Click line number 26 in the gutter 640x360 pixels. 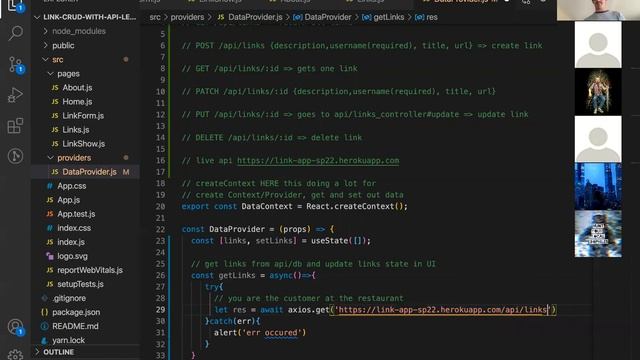tap(160, 276)
